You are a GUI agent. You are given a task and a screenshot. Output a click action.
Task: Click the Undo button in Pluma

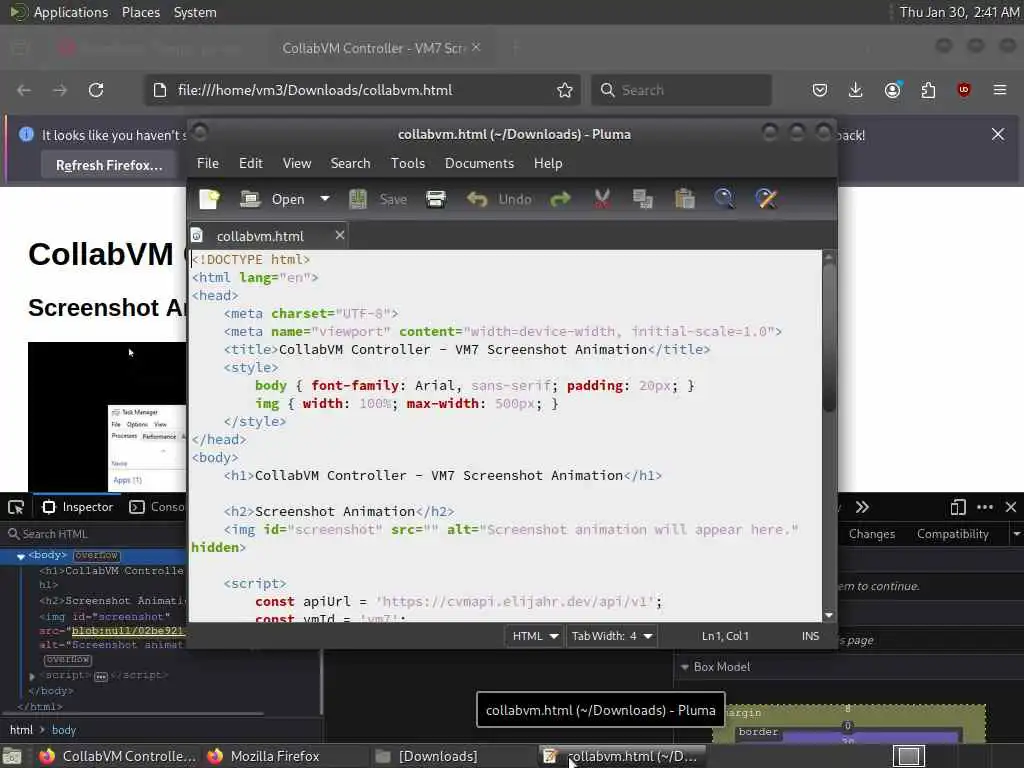(x=499, y=199)
